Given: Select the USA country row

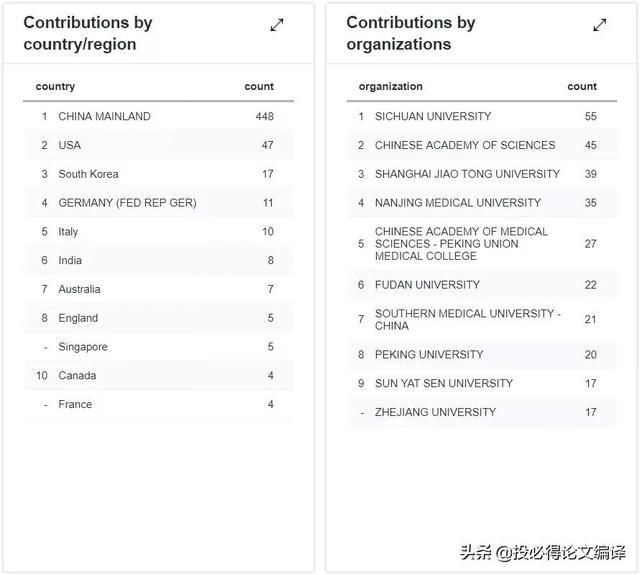Looking at the screenshot, I should [158, 145].
